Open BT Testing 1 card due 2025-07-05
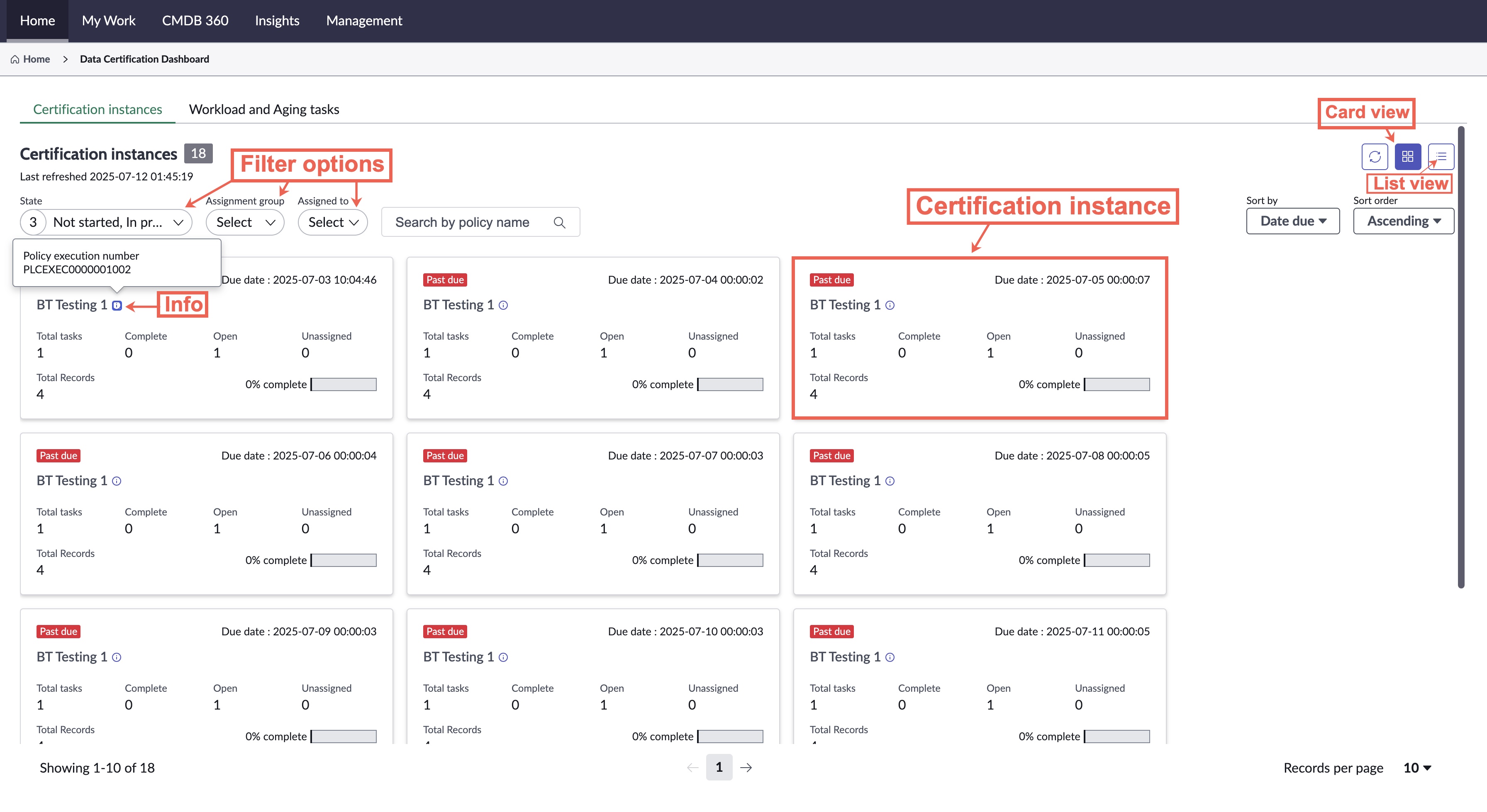This screenshot has width=1487, height=812. (980, 338)
